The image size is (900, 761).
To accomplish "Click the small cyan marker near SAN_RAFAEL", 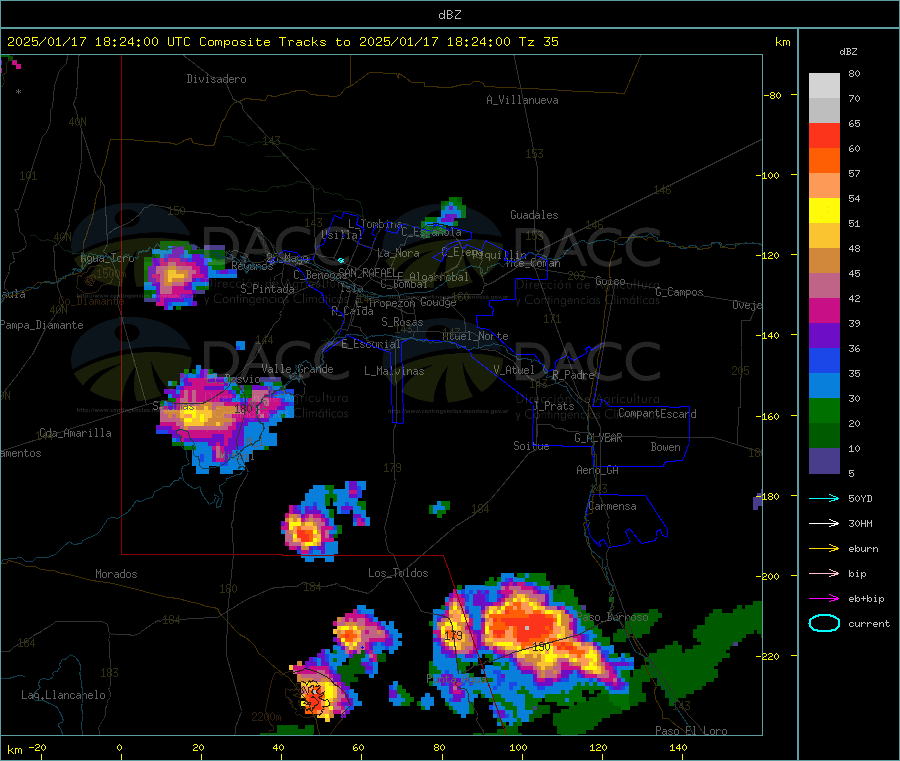I will click(x=341, y=261).
